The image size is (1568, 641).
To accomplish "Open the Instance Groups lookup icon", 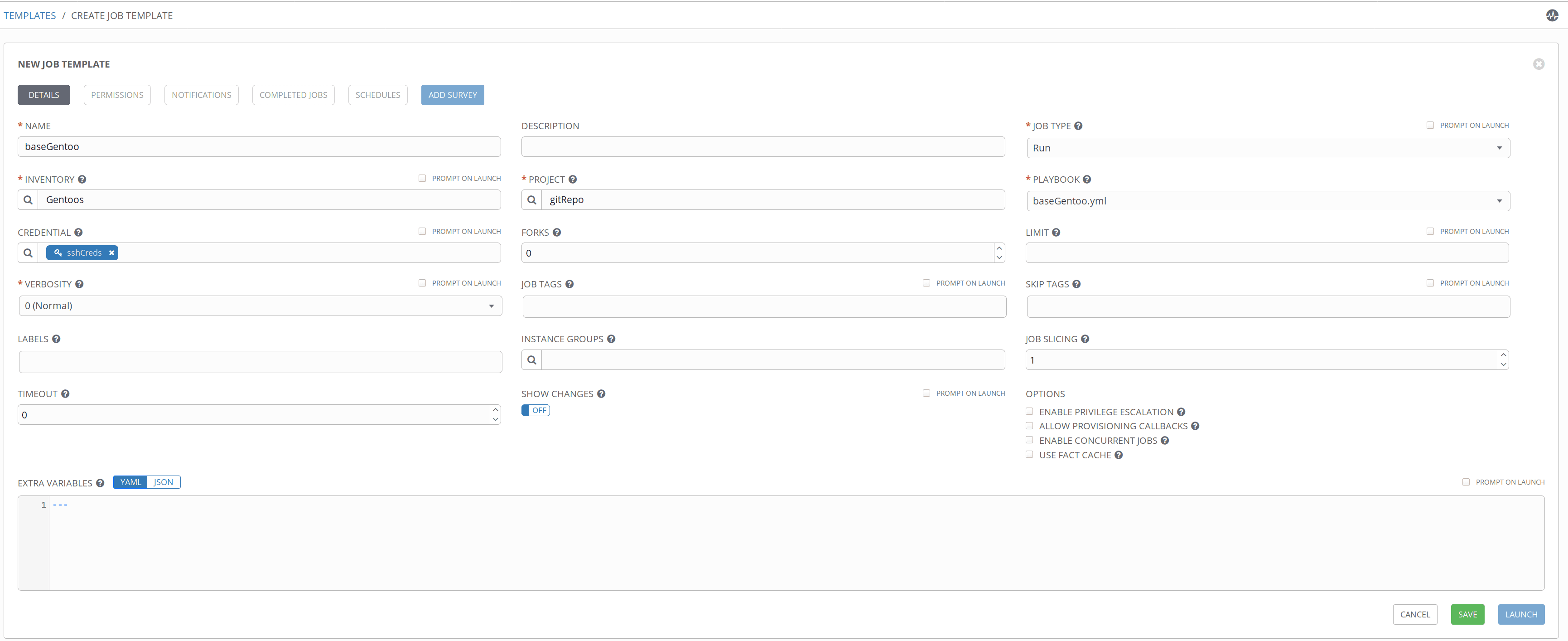I will 531,359.
